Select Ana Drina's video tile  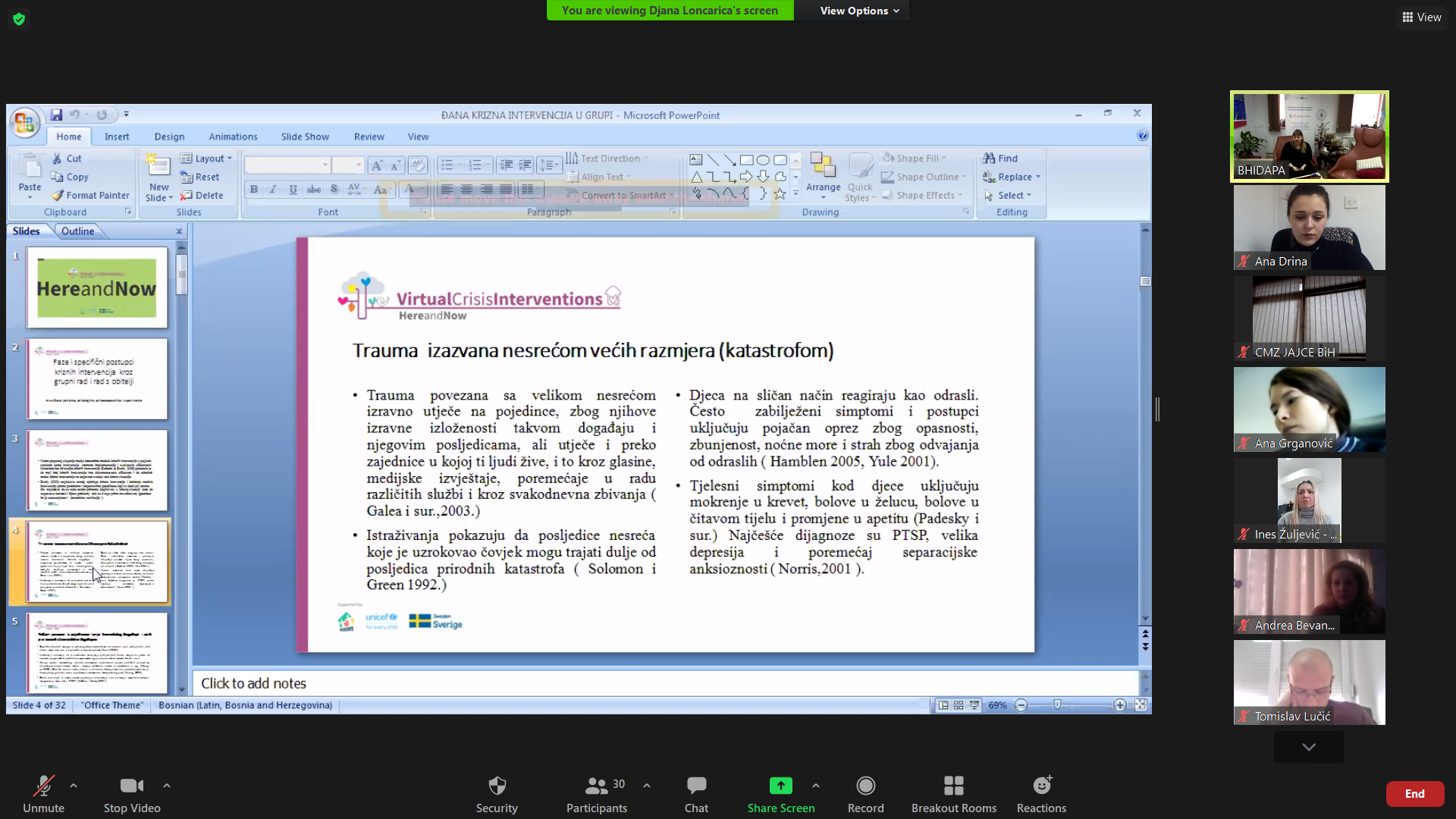[1309, 227]
